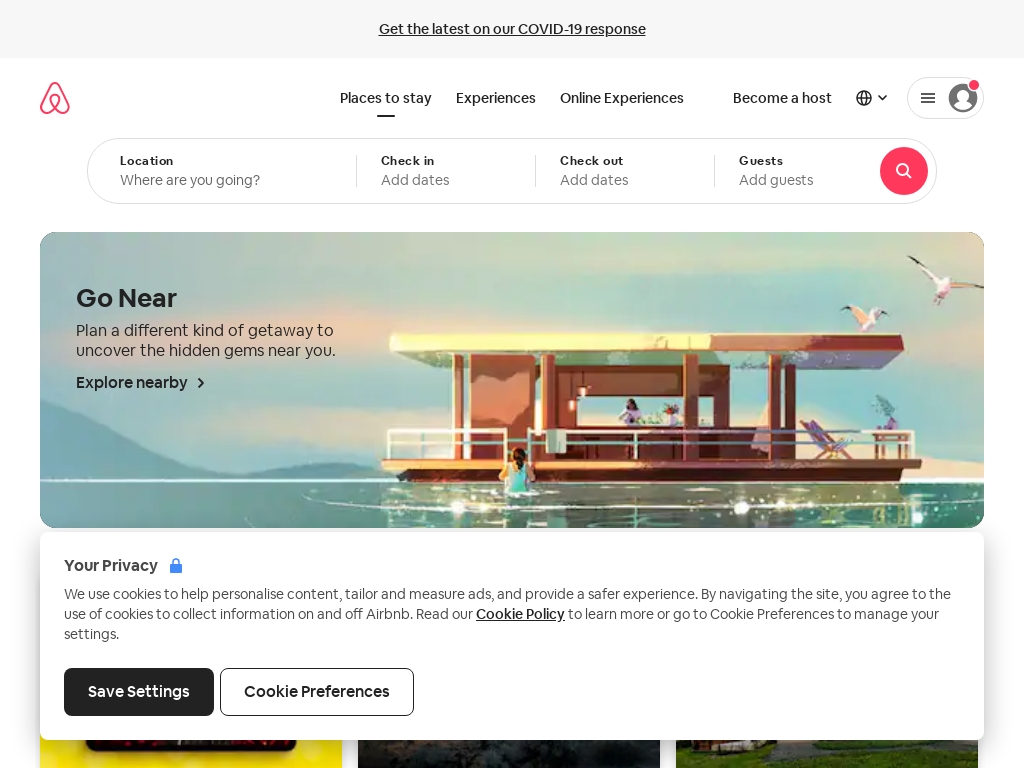Open the Check out date picker
Screen dimensions: 1024x768
point(625,170)
